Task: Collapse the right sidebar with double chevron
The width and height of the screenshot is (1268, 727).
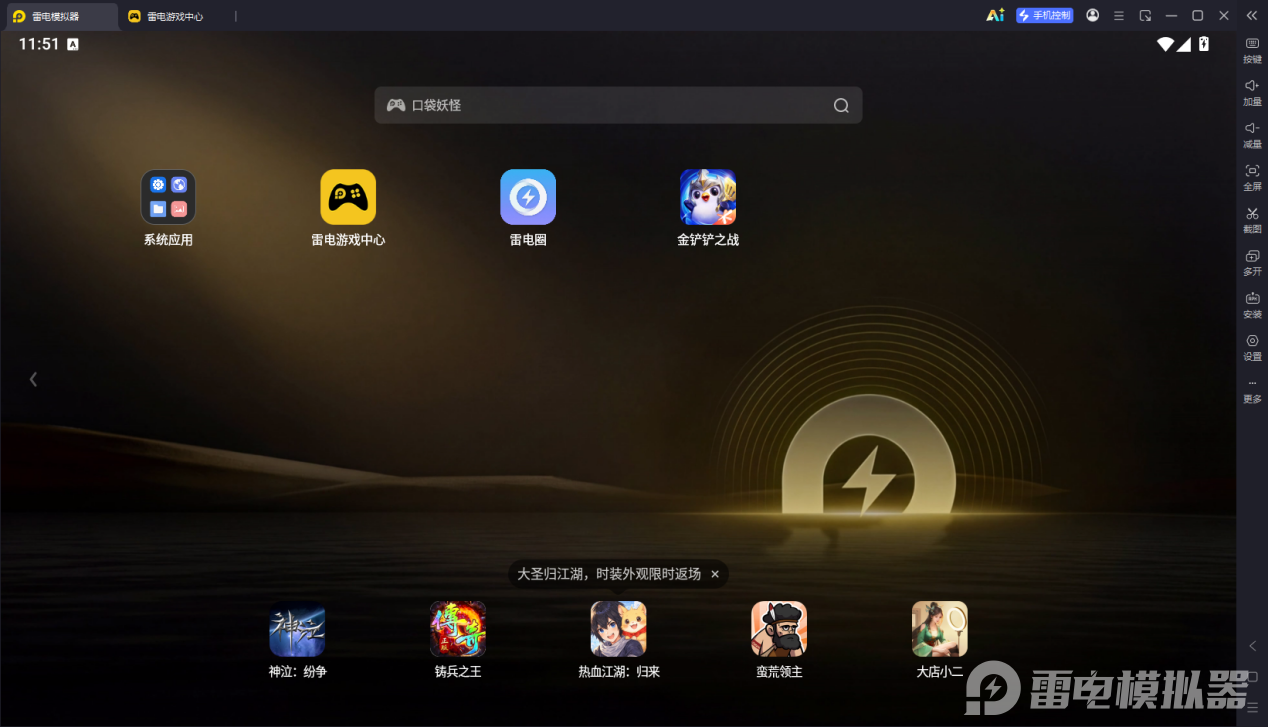Action: tap(1252, 15)
